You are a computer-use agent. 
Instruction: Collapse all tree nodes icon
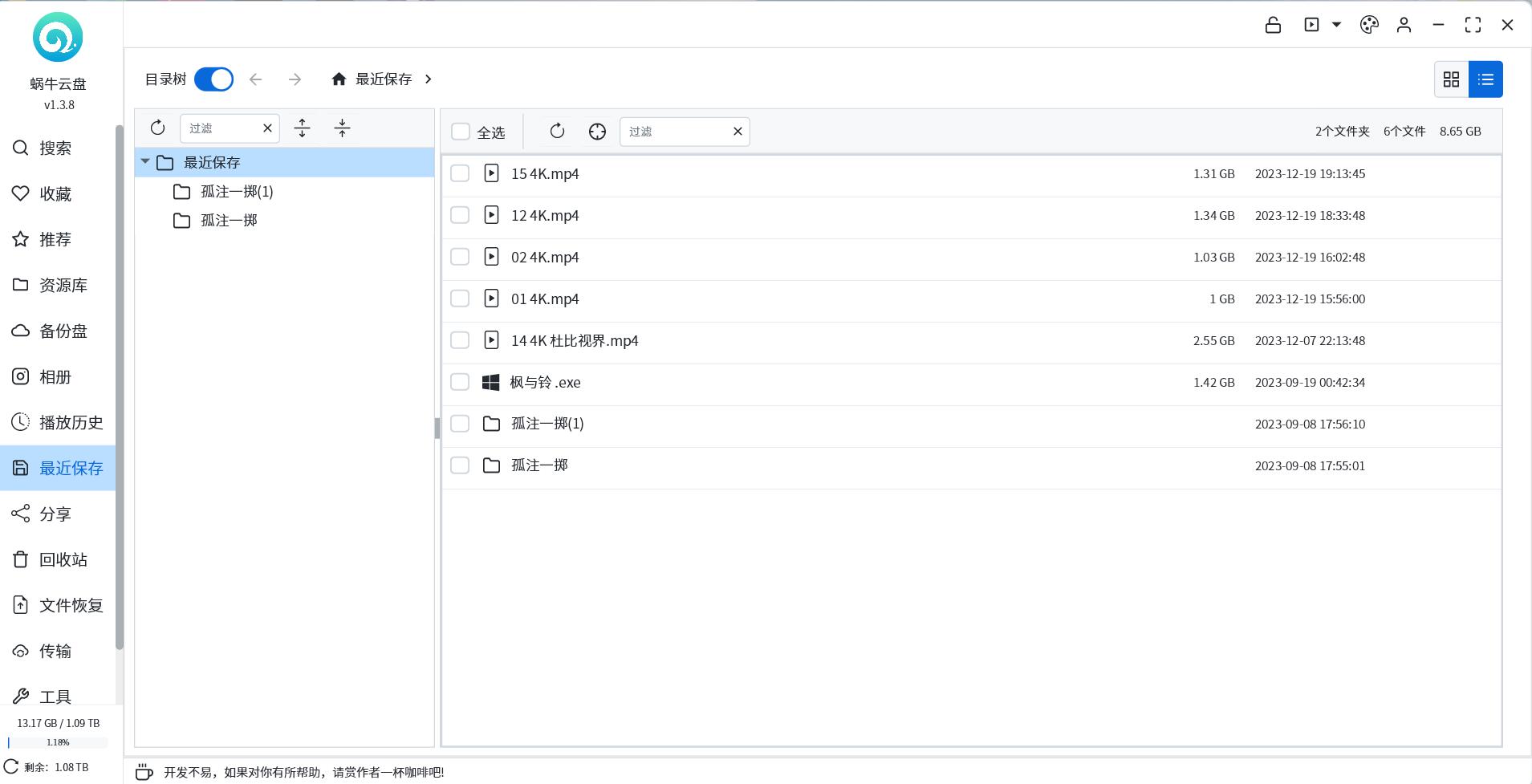[342, 128]
